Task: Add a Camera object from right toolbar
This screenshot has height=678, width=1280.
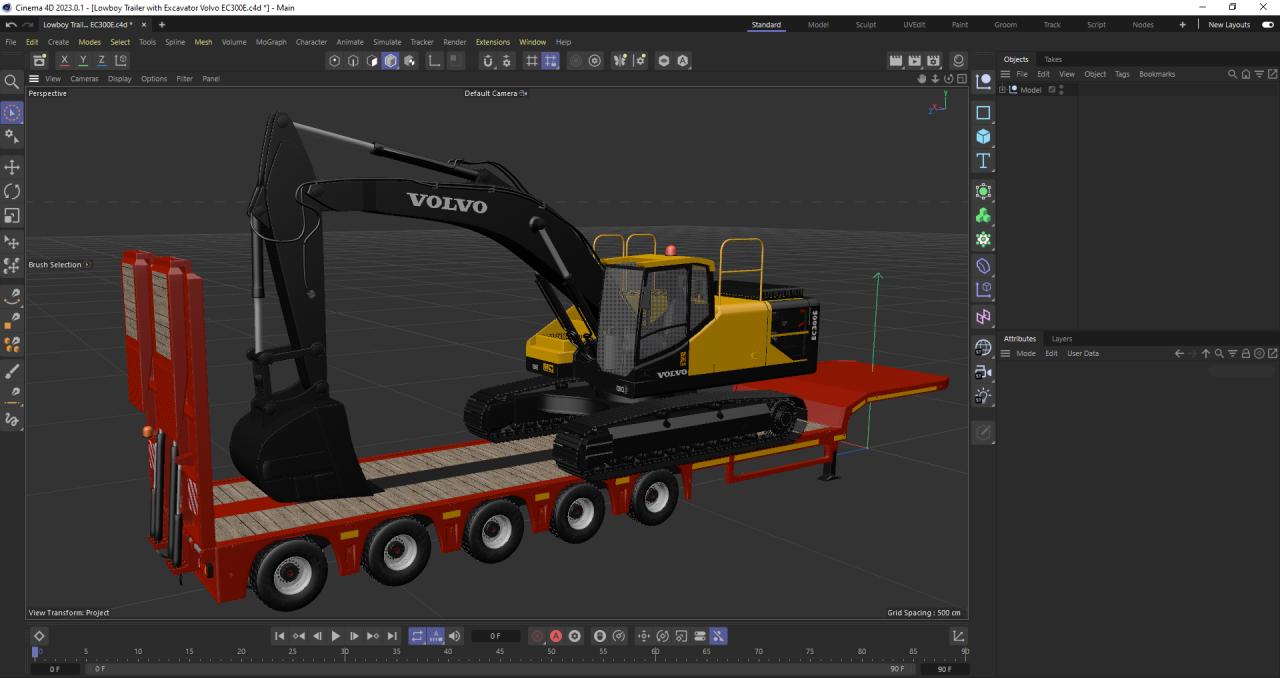Action: tap(983, 372)
